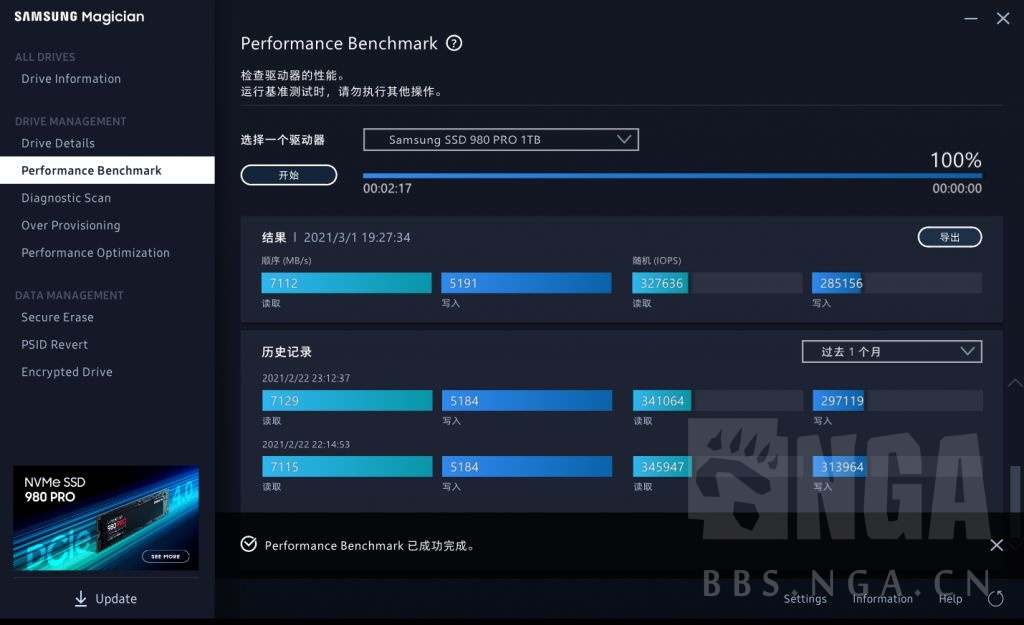Click the benchmark progress bar at 100%
Viewport: 1024px width, 625px height.
point(670,175)
